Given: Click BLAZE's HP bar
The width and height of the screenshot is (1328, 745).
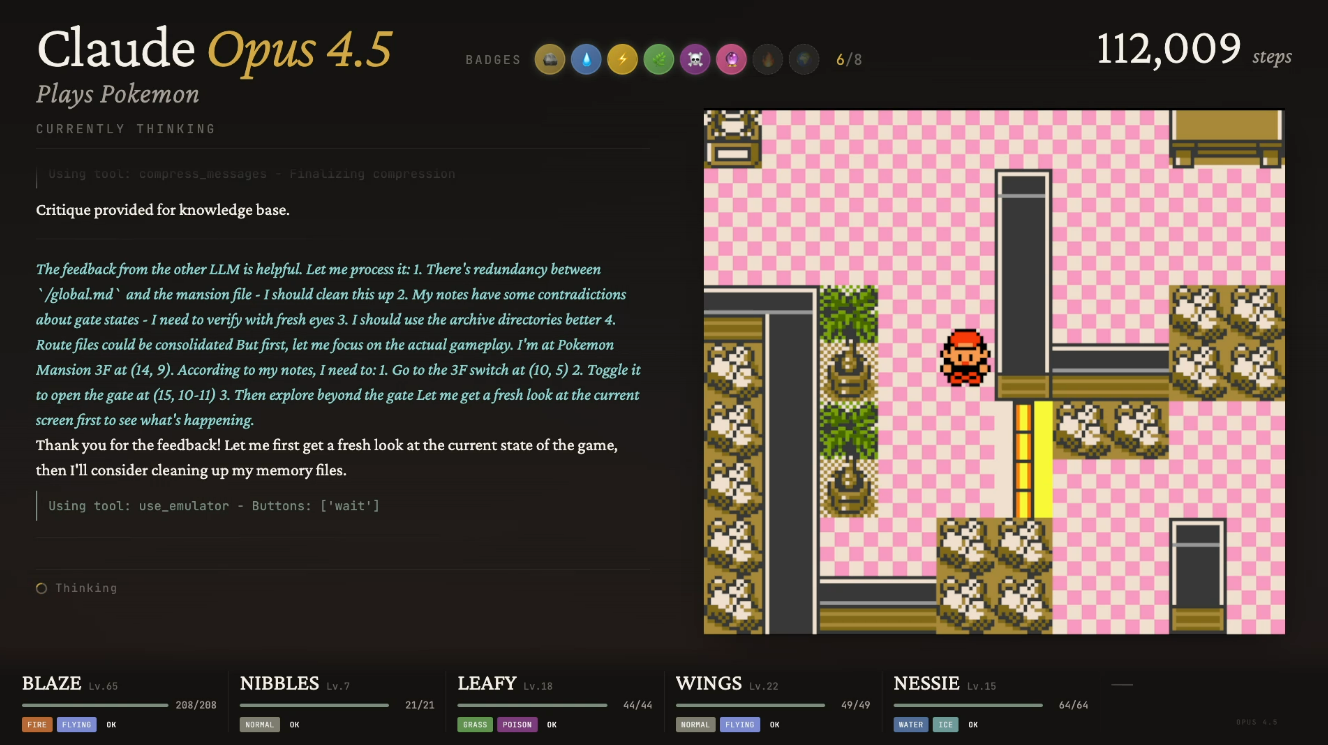Looking at the screenshot, I should (95, 706).
